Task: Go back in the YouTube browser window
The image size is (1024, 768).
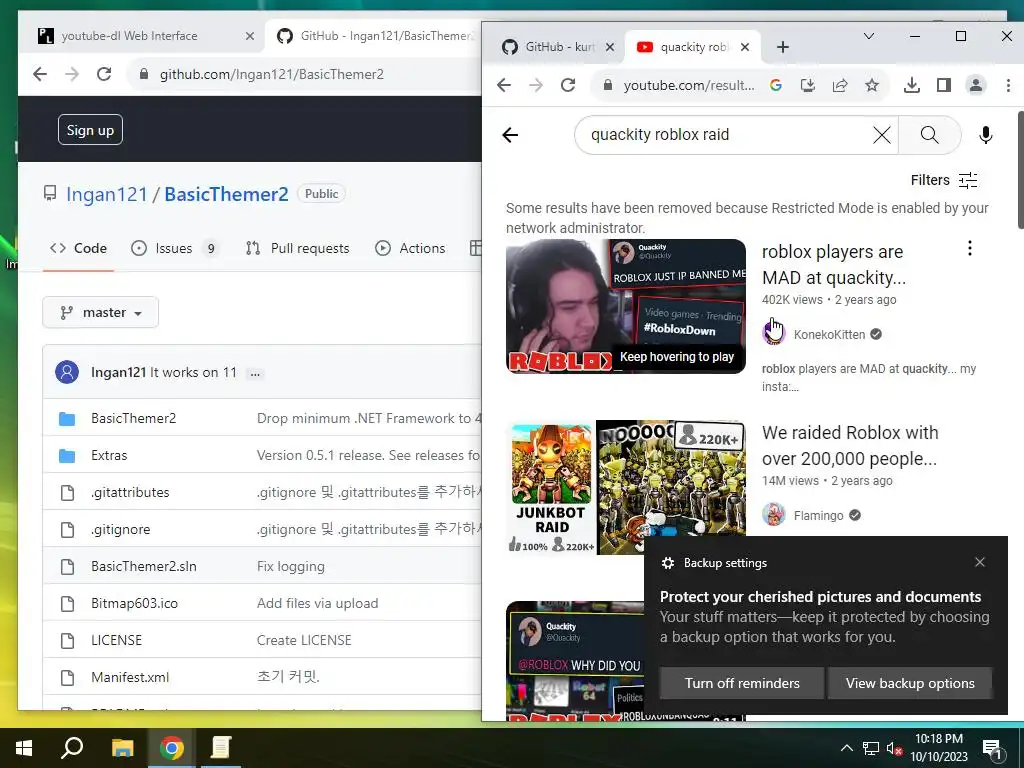Action: 504,85
